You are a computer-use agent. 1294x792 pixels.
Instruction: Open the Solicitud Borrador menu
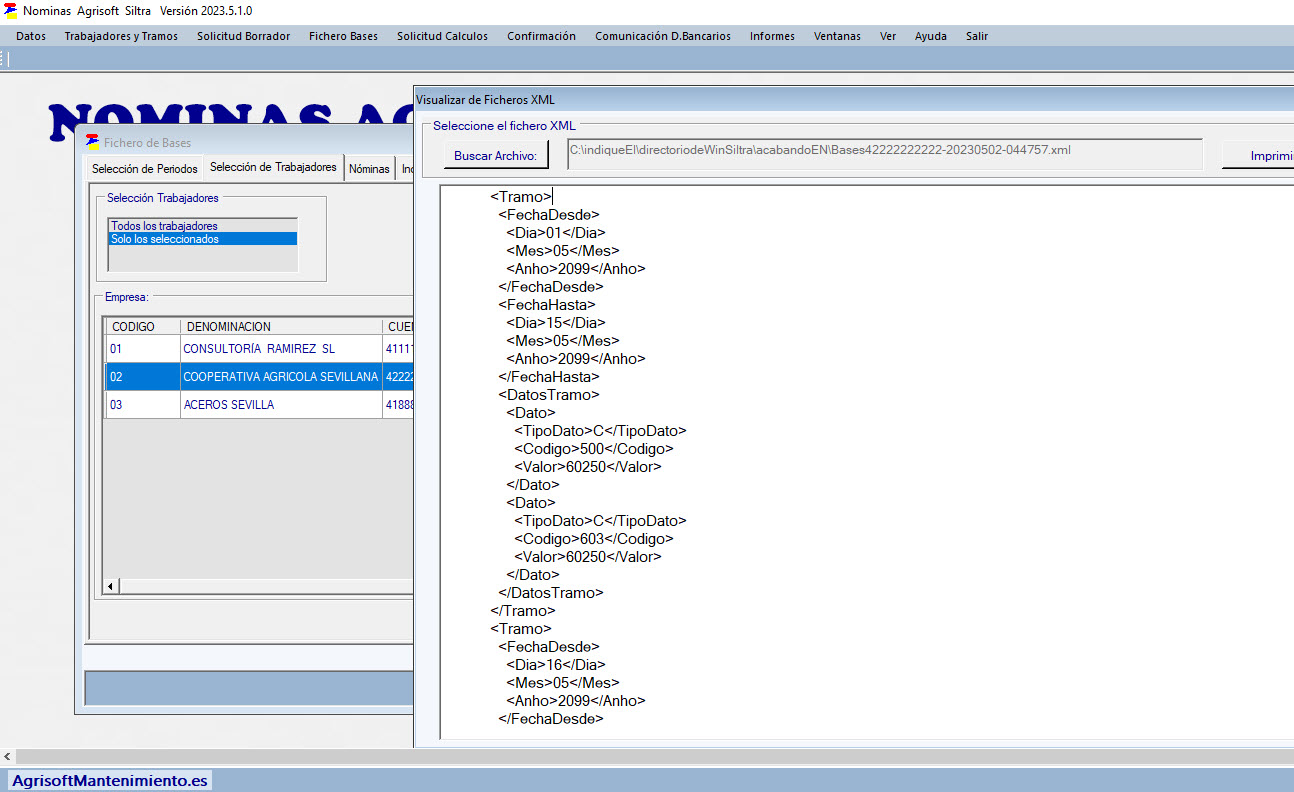click(243, 36)
